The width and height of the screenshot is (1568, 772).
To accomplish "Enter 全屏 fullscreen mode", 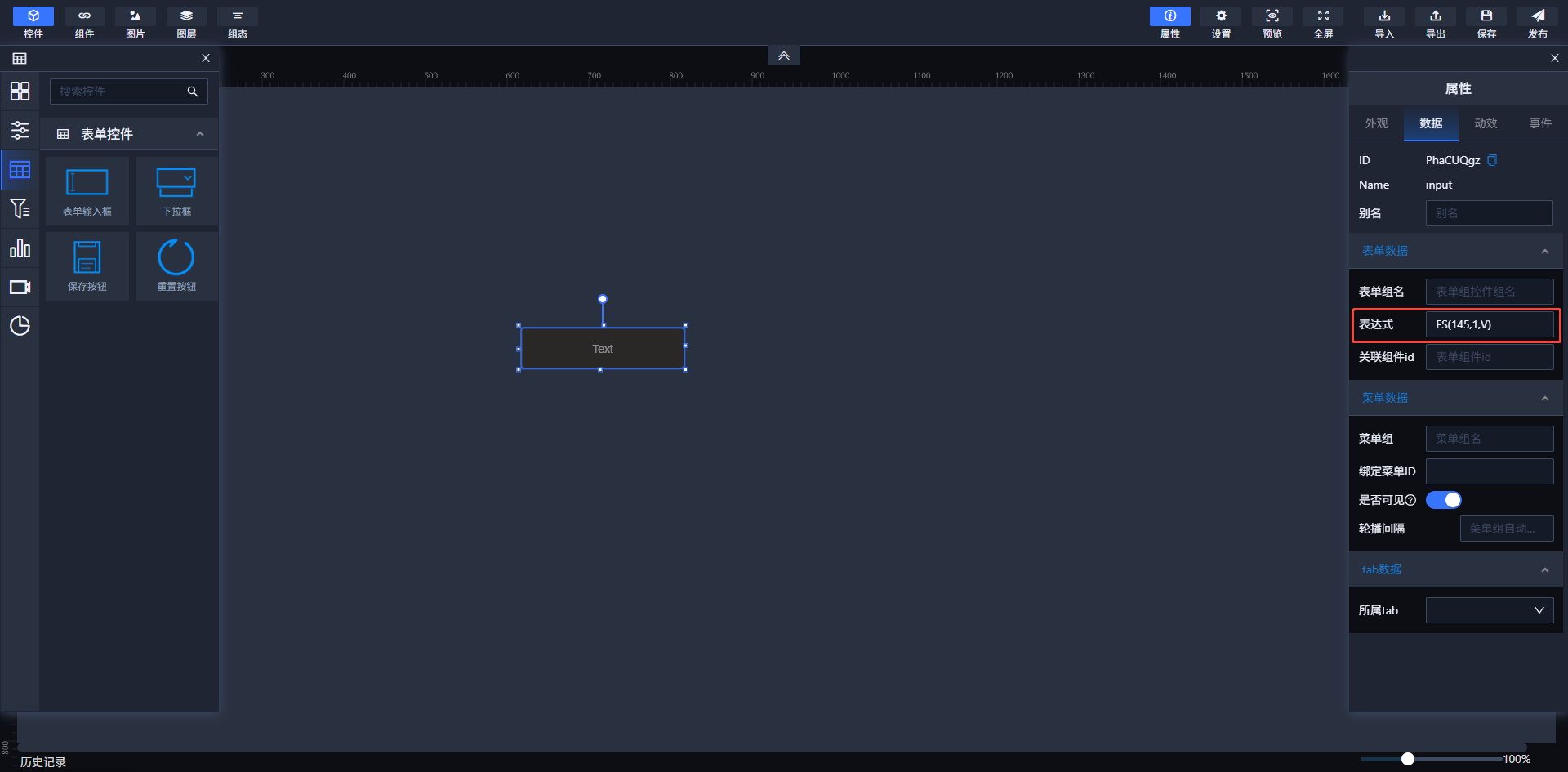I will [x=1323, y=23].
